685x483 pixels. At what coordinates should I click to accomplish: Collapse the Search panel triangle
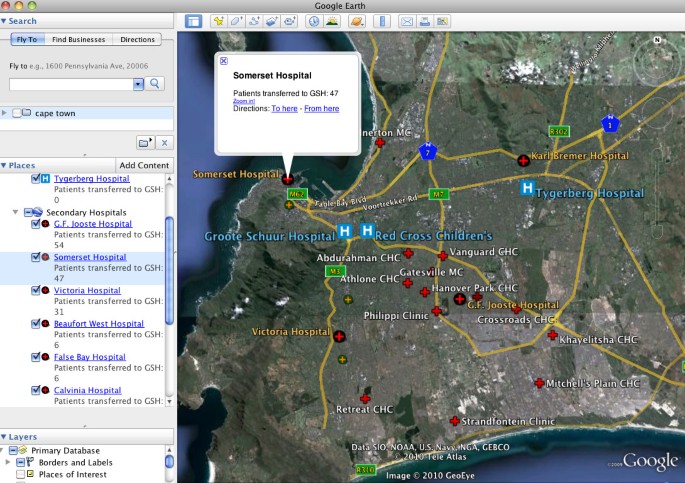(3, 21)
